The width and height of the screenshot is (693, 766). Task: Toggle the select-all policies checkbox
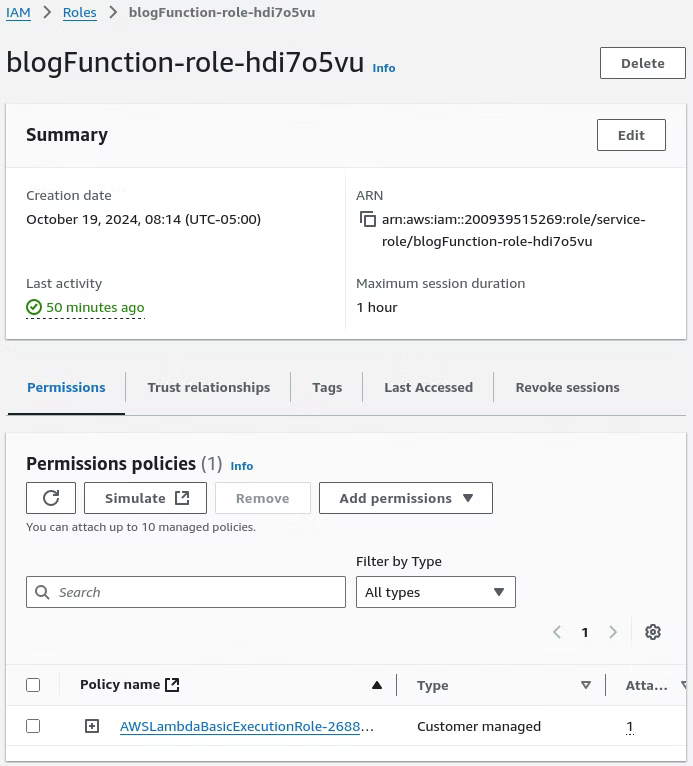33,685
